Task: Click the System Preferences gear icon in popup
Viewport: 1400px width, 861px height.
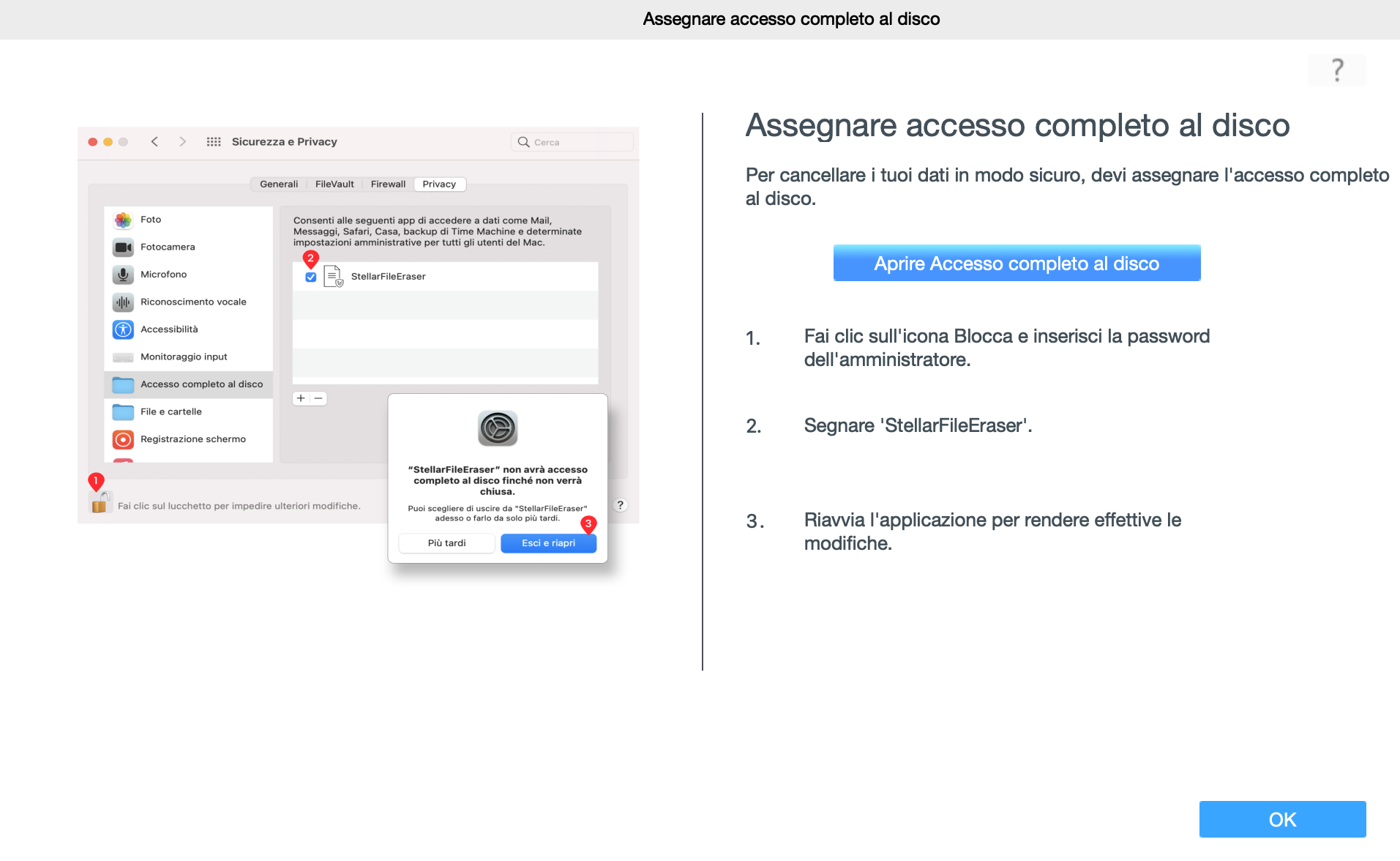Action: click(498, 428)
